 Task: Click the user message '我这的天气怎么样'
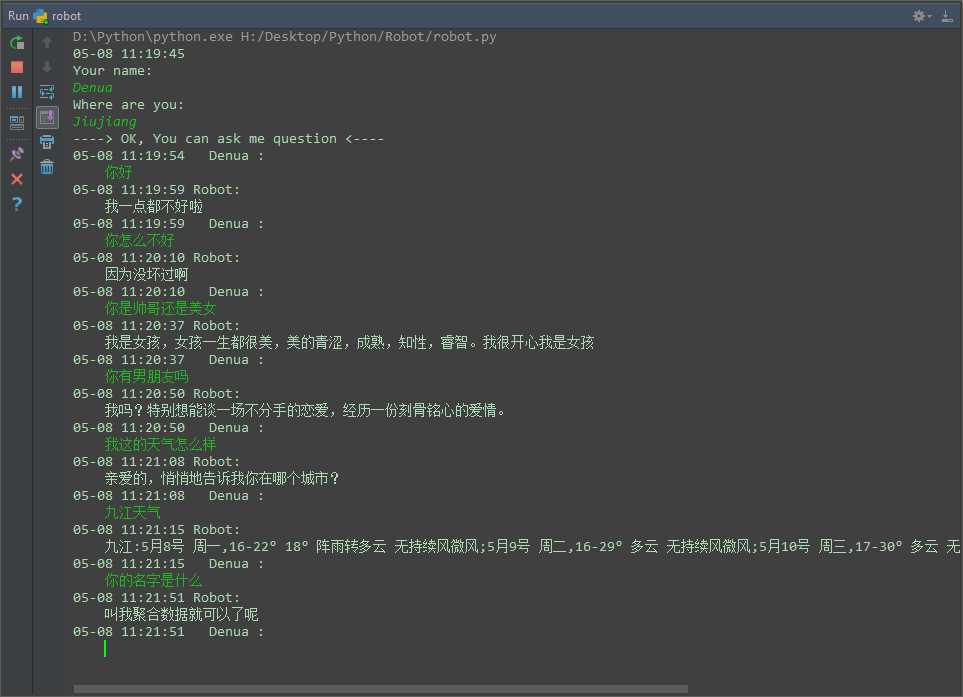pos(160,444)
